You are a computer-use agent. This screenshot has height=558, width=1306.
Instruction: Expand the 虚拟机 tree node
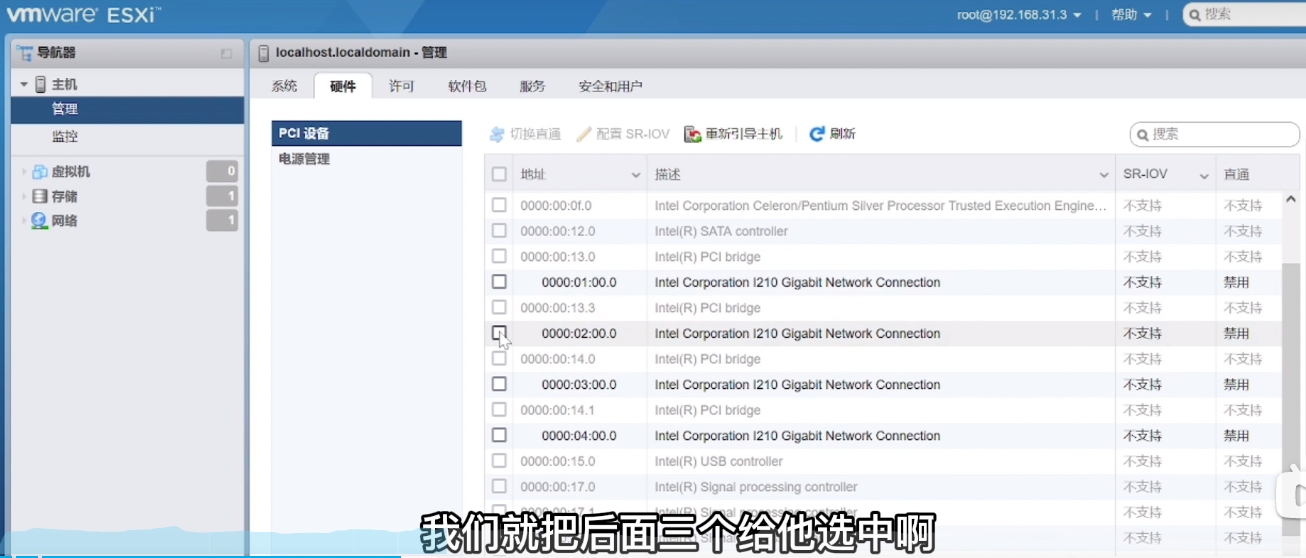[24, 172]
